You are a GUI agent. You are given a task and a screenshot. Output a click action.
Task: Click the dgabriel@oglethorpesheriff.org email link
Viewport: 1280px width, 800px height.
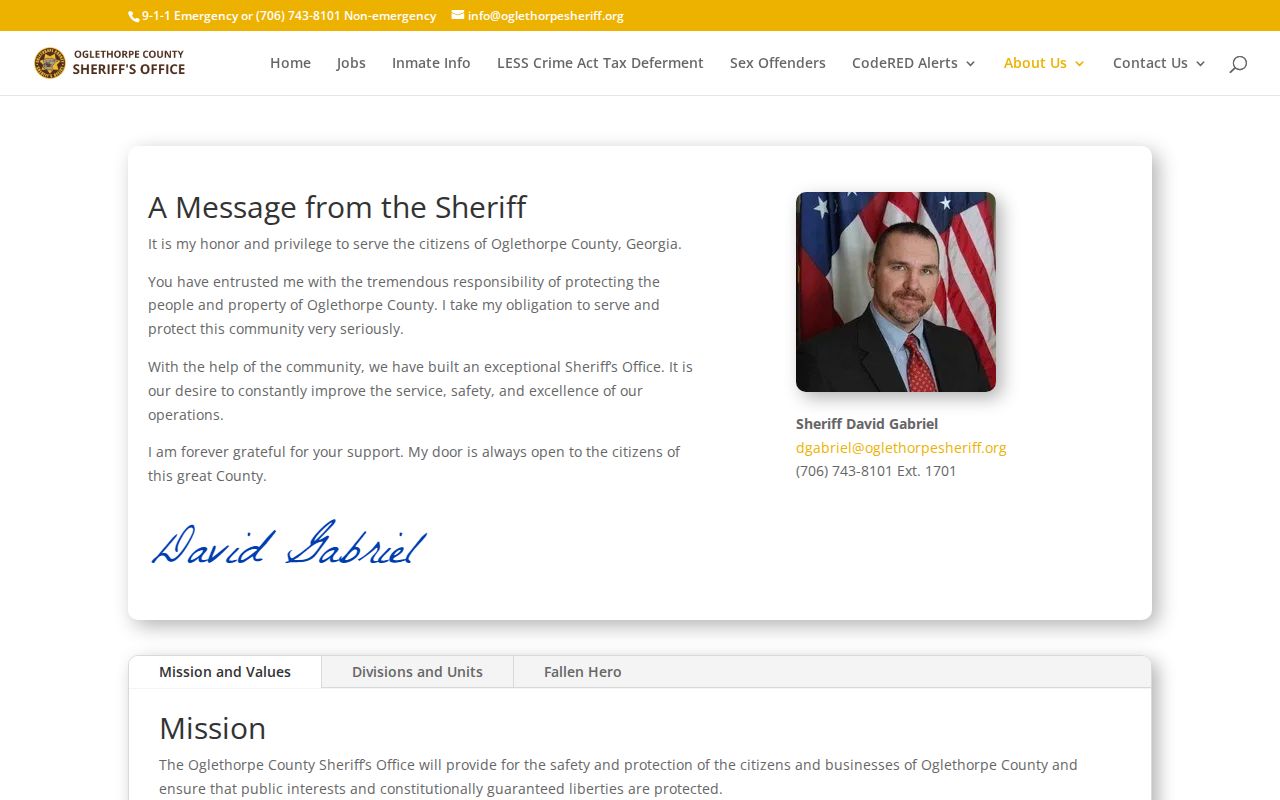[x=901, y=448]
